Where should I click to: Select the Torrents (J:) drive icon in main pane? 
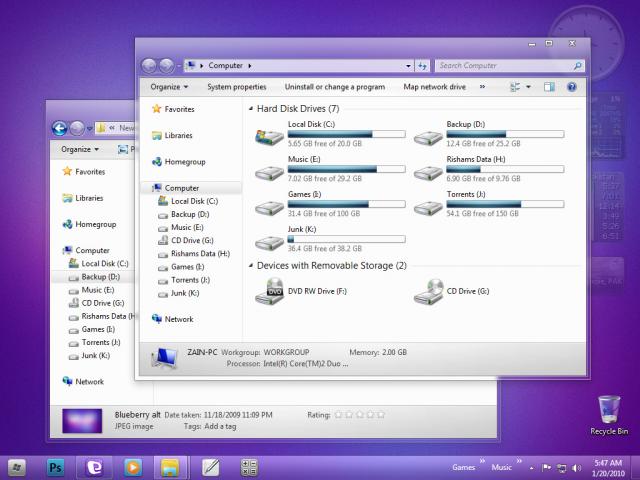(428, 208)
